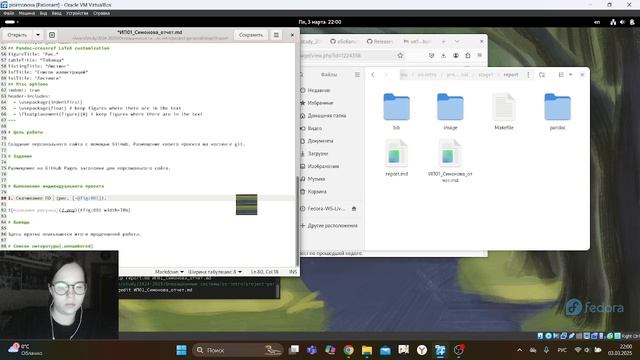Image resolution: width=640 pixels, height=360 pixels.
Task: Expand the recent files arrow next to Открыть
Action: click(x=38, y=35)
